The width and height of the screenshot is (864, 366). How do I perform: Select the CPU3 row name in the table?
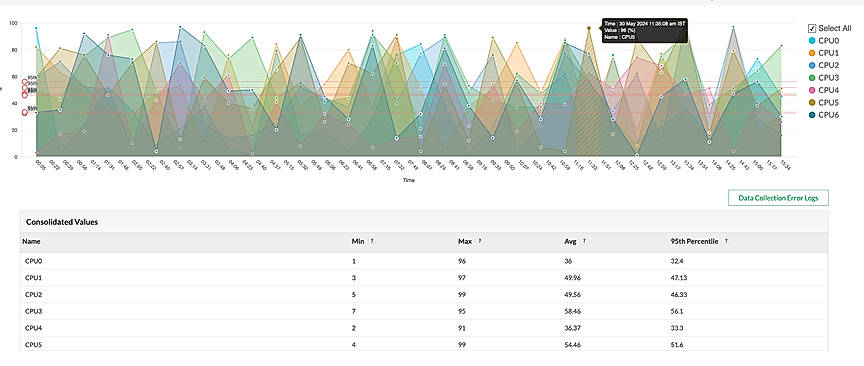click(x=34, y=311)
